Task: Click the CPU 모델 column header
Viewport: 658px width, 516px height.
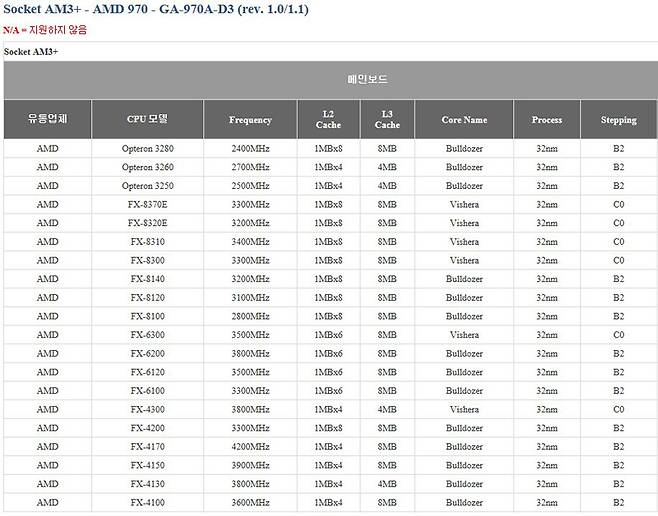Action: (x=147, y=119)
